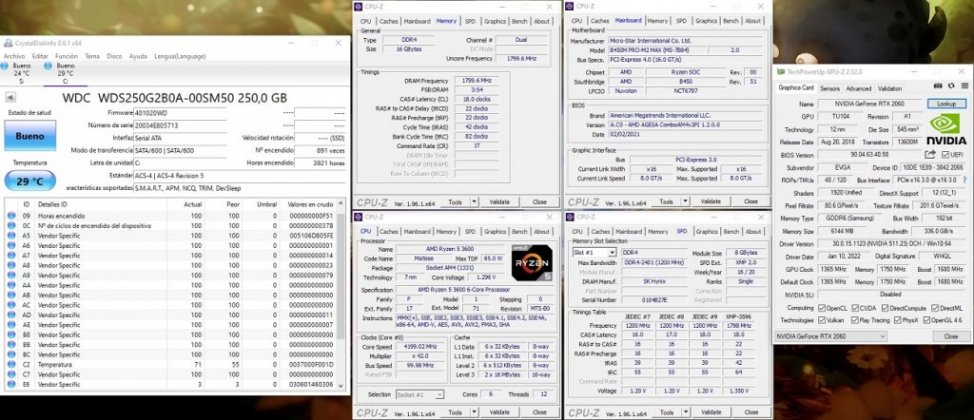This screenshot has height=420, width=974.
Task: Select the C: disk status icon showing 29 °C
Action: coord(48,65)
